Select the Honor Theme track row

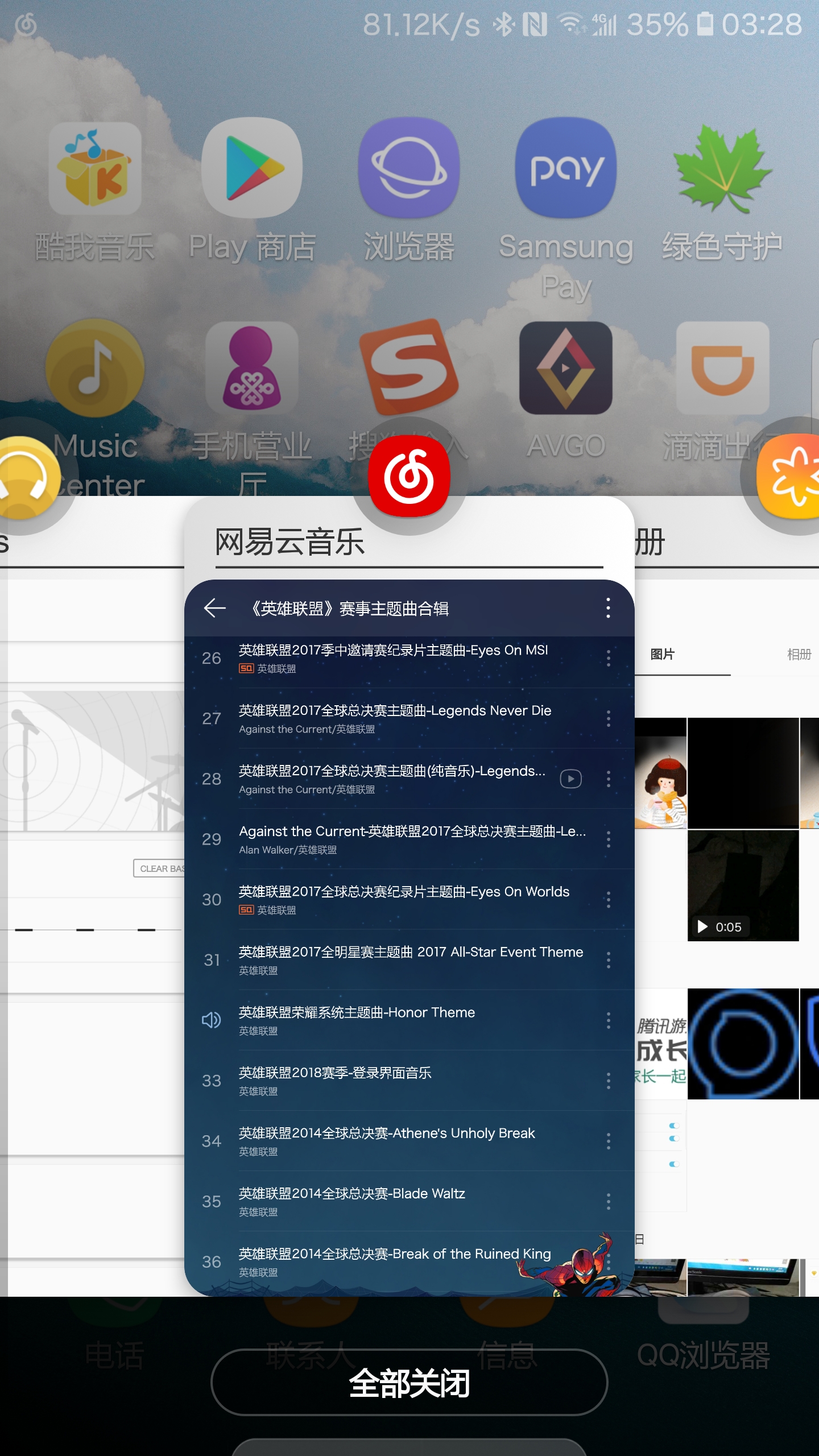(409, 1020)
